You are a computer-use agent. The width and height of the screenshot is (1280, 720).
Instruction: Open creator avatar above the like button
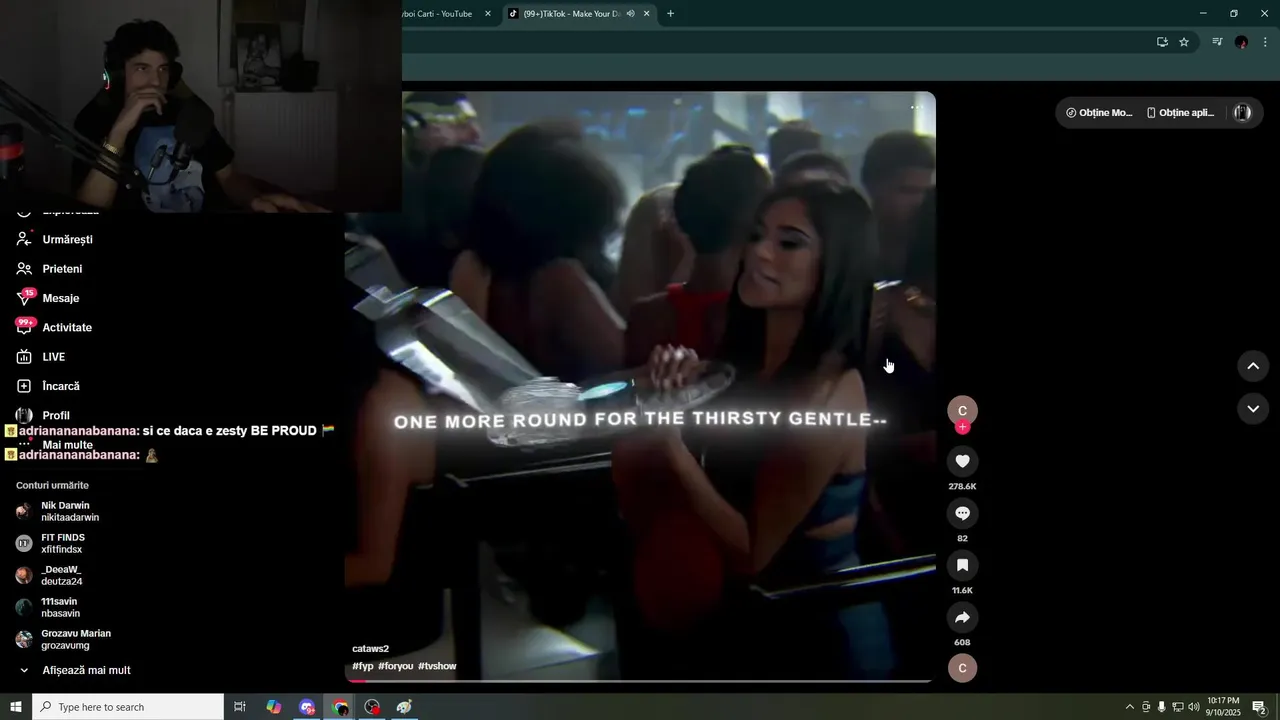click(x=962, y=410)
